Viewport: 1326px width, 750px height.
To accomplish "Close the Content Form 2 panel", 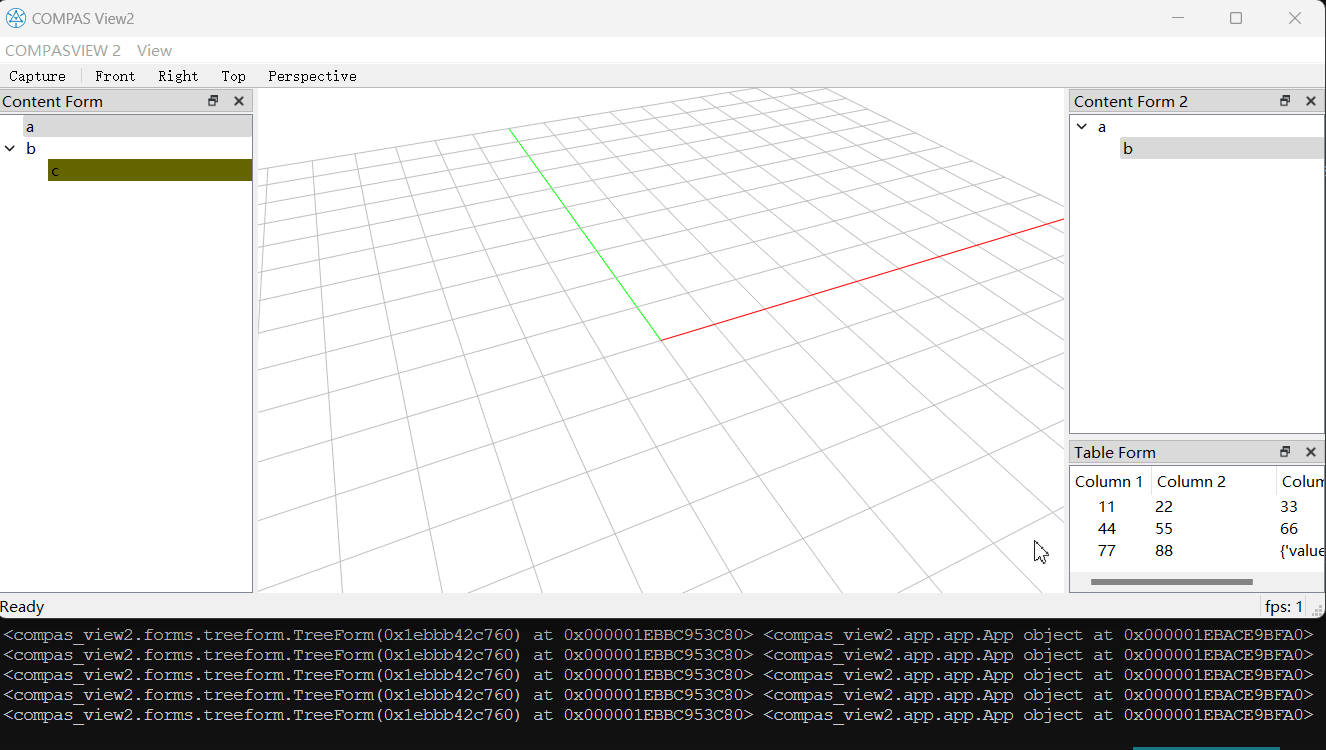I will (1311, 100).
